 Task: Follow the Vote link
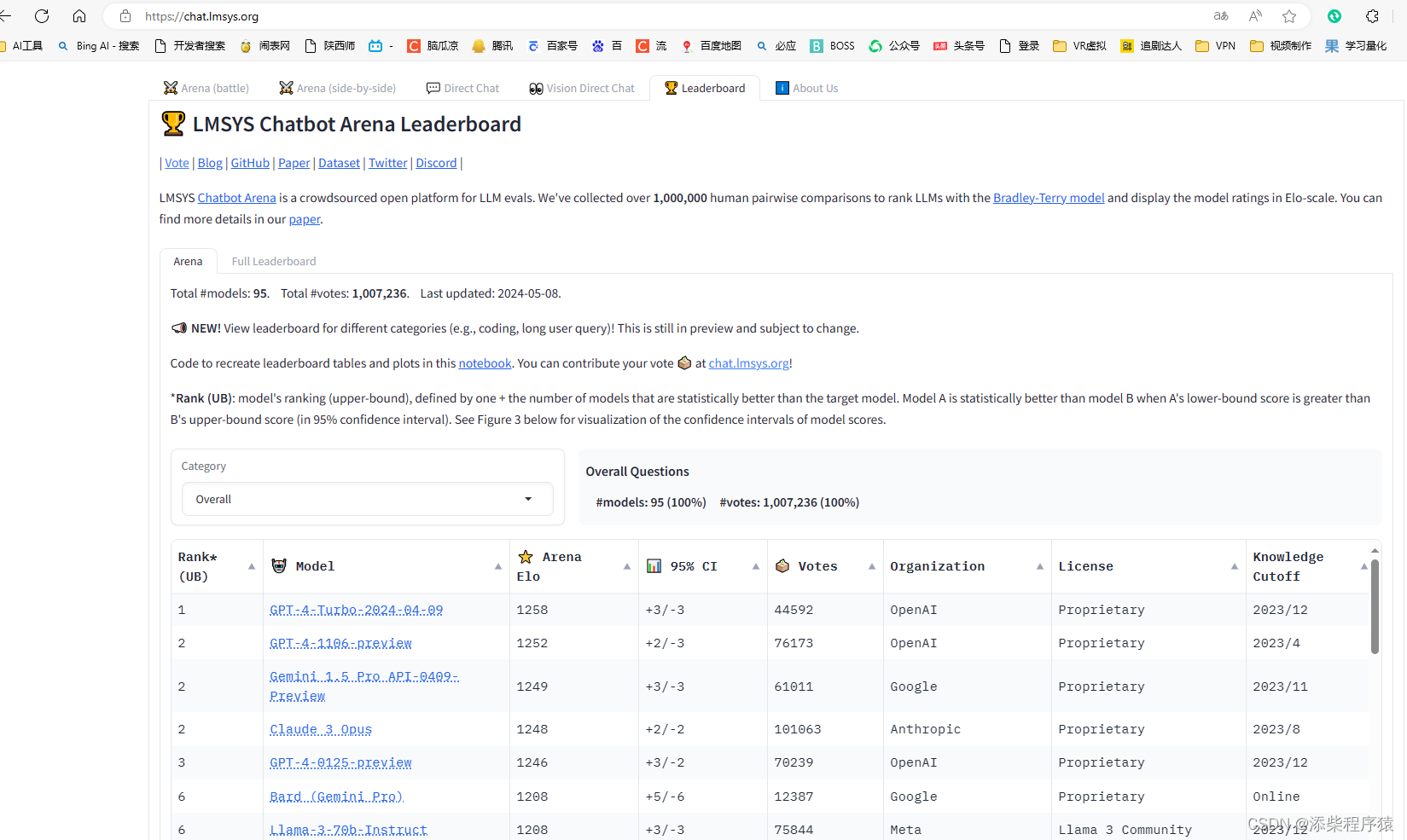(x=177, y=163)
